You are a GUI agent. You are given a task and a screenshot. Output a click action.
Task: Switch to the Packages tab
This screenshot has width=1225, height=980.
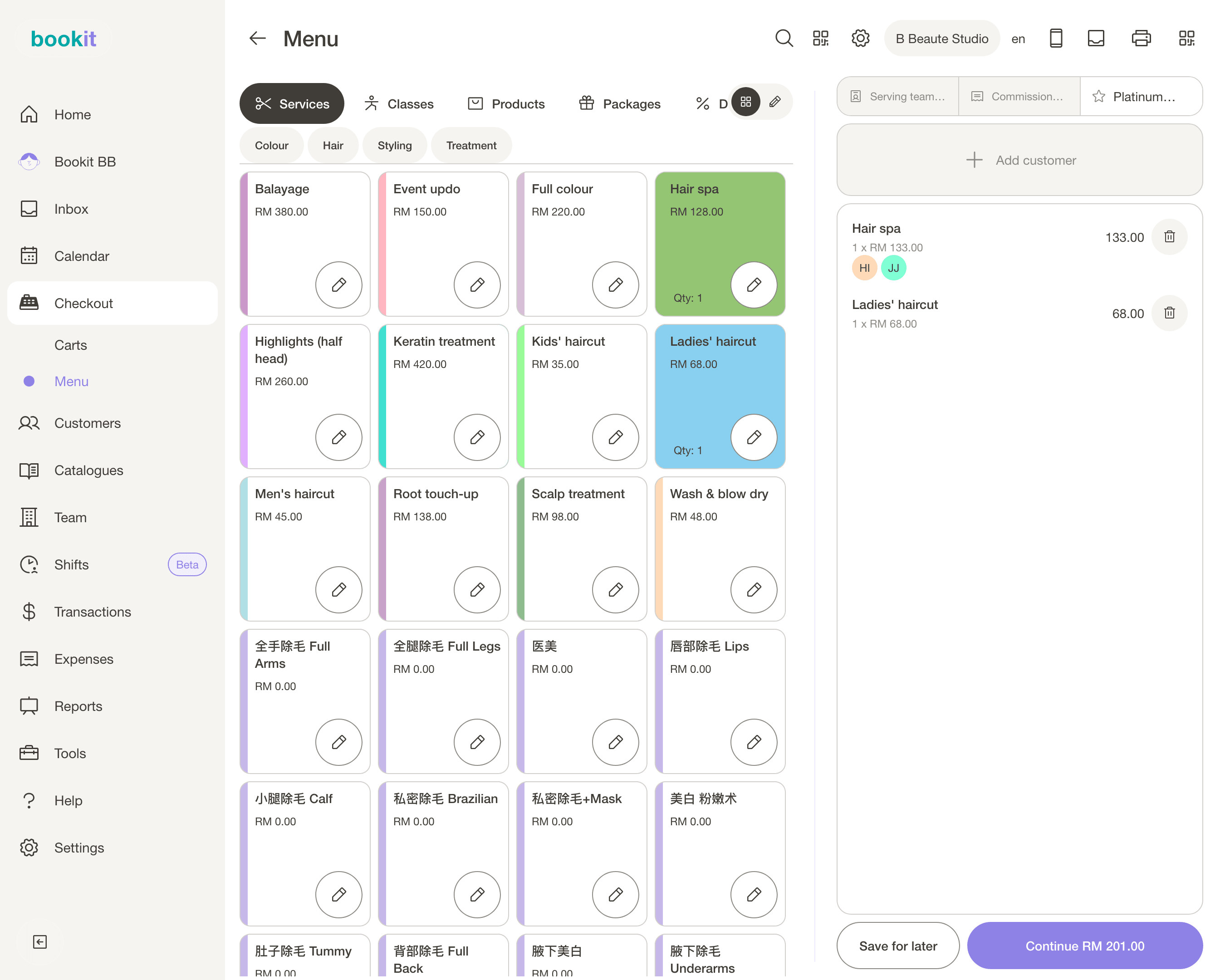619,104
